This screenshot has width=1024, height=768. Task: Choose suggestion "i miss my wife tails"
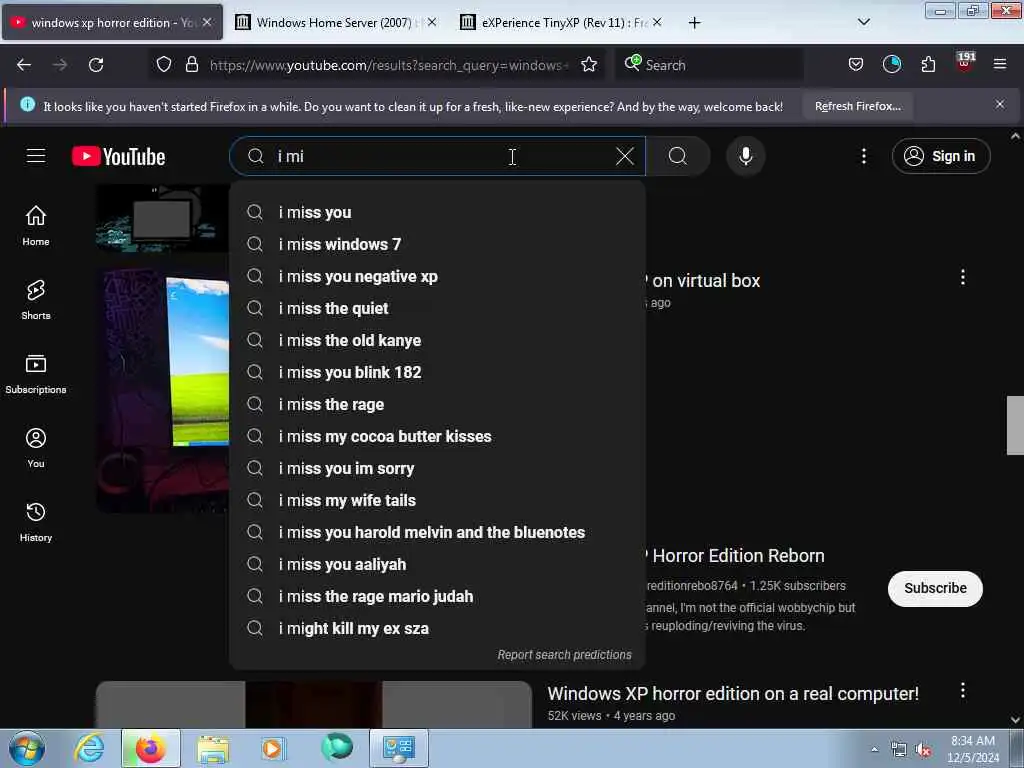tap(438, 500)
